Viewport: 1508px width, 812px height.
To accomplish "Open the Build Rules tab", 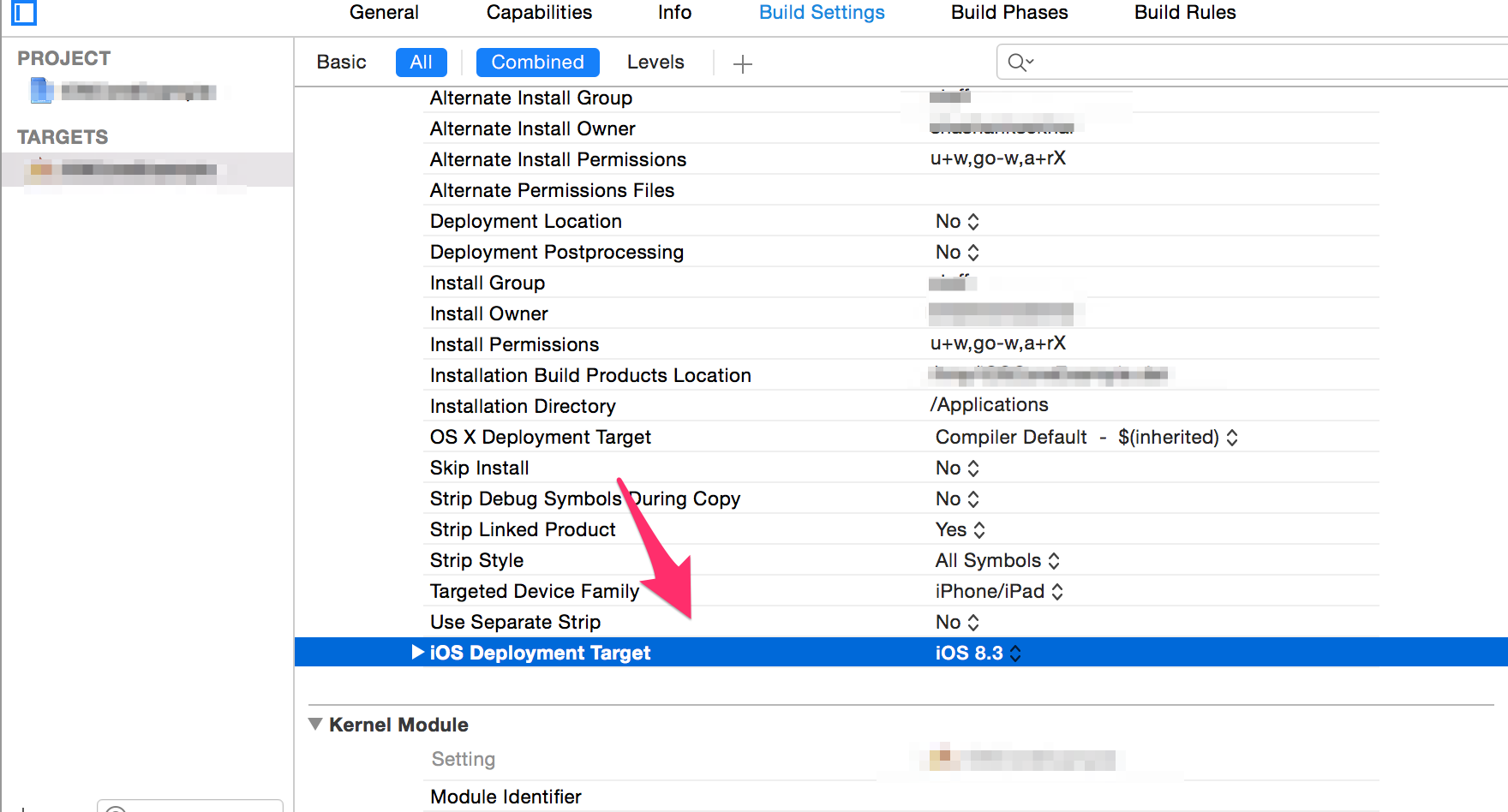I will click(x=1185, y=13).
